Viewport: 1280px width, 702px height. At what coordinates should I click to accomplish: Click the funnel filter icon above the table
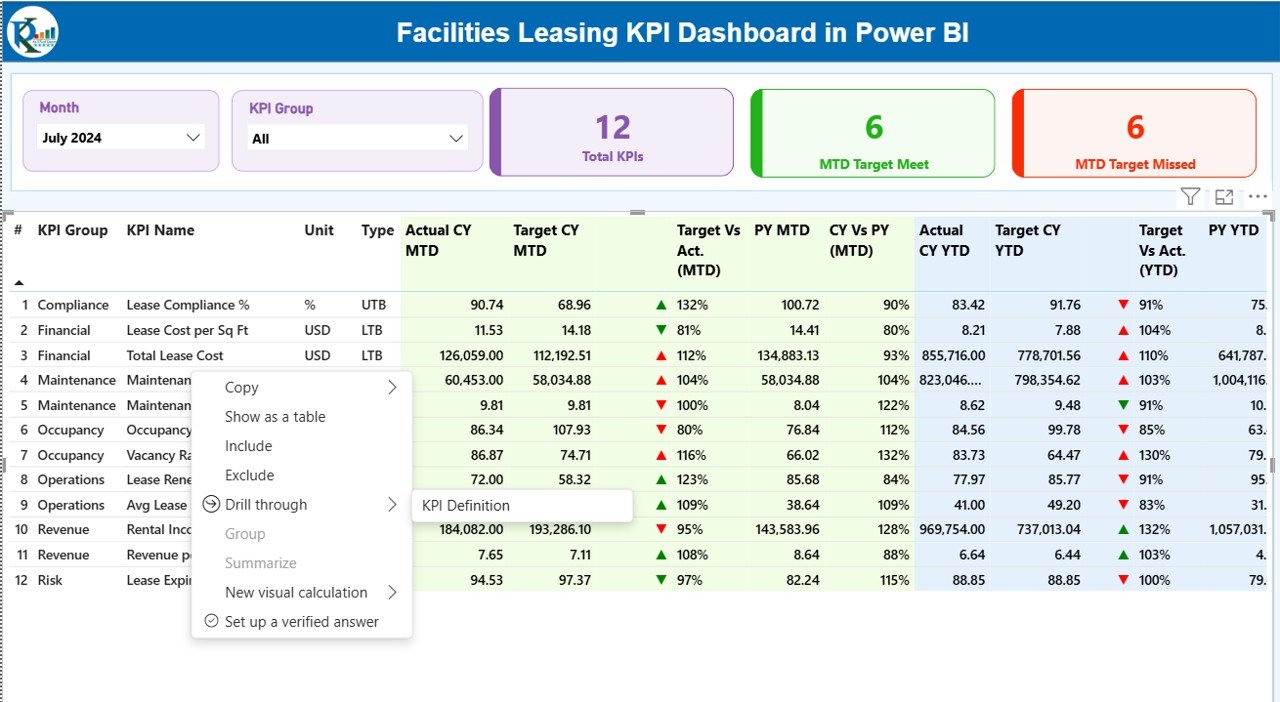tap(1190, 196)
